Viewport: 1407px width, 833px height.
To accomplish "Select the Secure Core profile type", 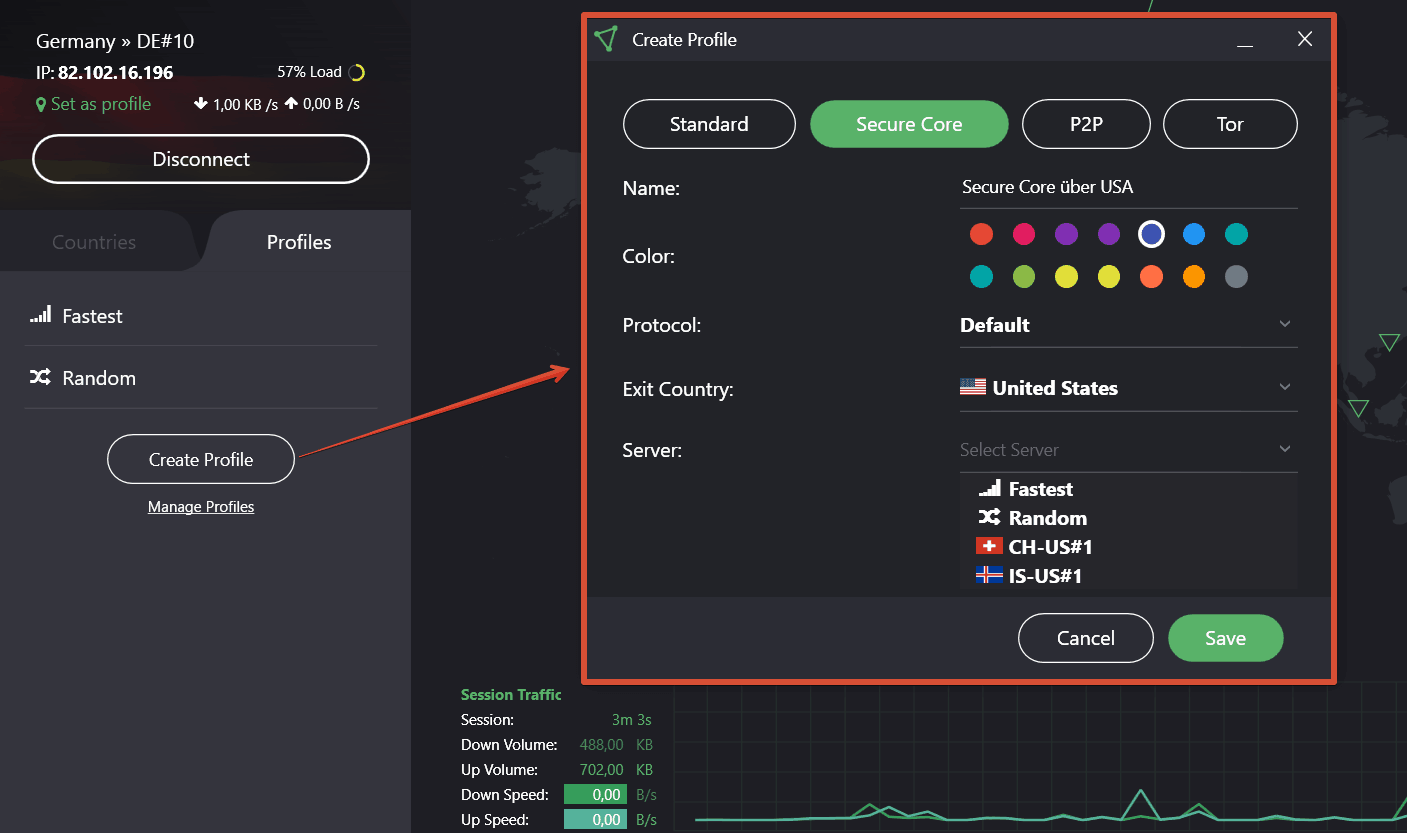I will click(909, 124).
